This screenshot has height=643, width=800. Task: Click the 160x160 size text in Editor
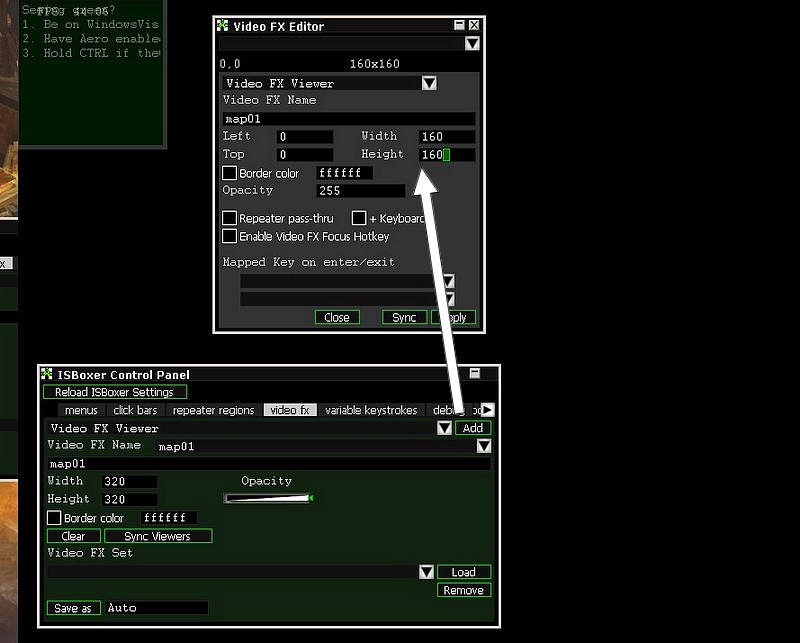coord(374,64)
